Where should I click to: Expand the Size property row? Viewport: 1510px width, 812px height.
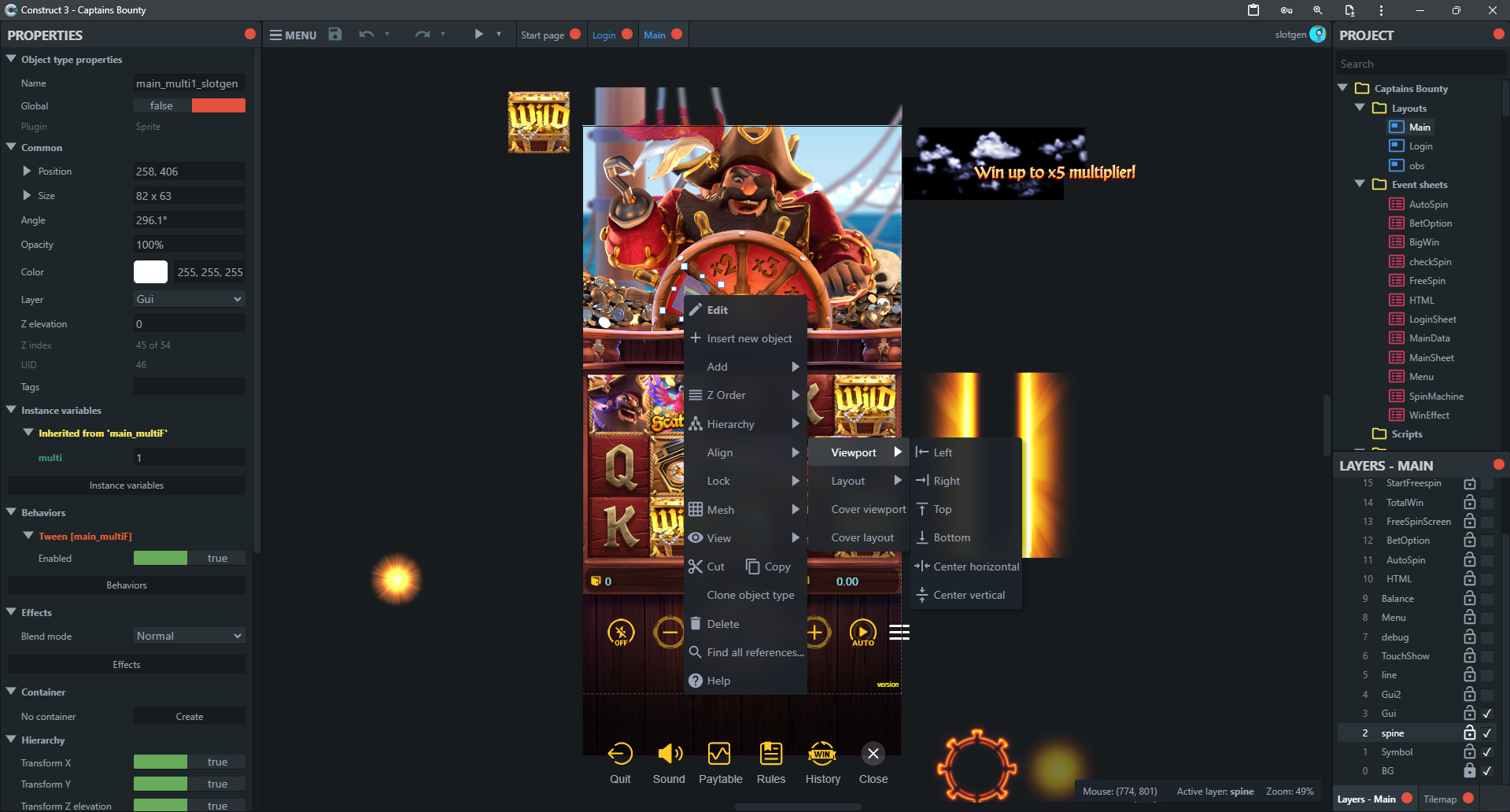[x=27, y=195]
